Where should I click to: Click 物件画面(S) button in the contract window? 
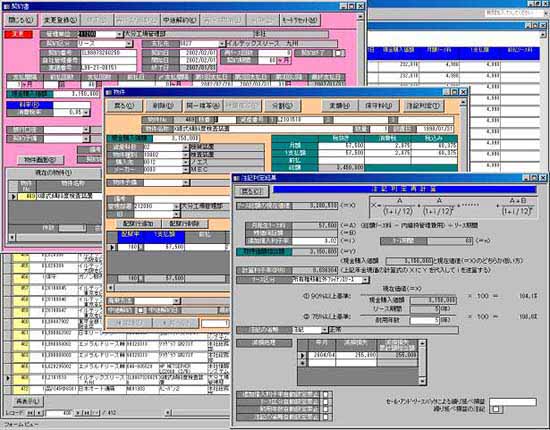pyautogui.click(x=40, y=160)
